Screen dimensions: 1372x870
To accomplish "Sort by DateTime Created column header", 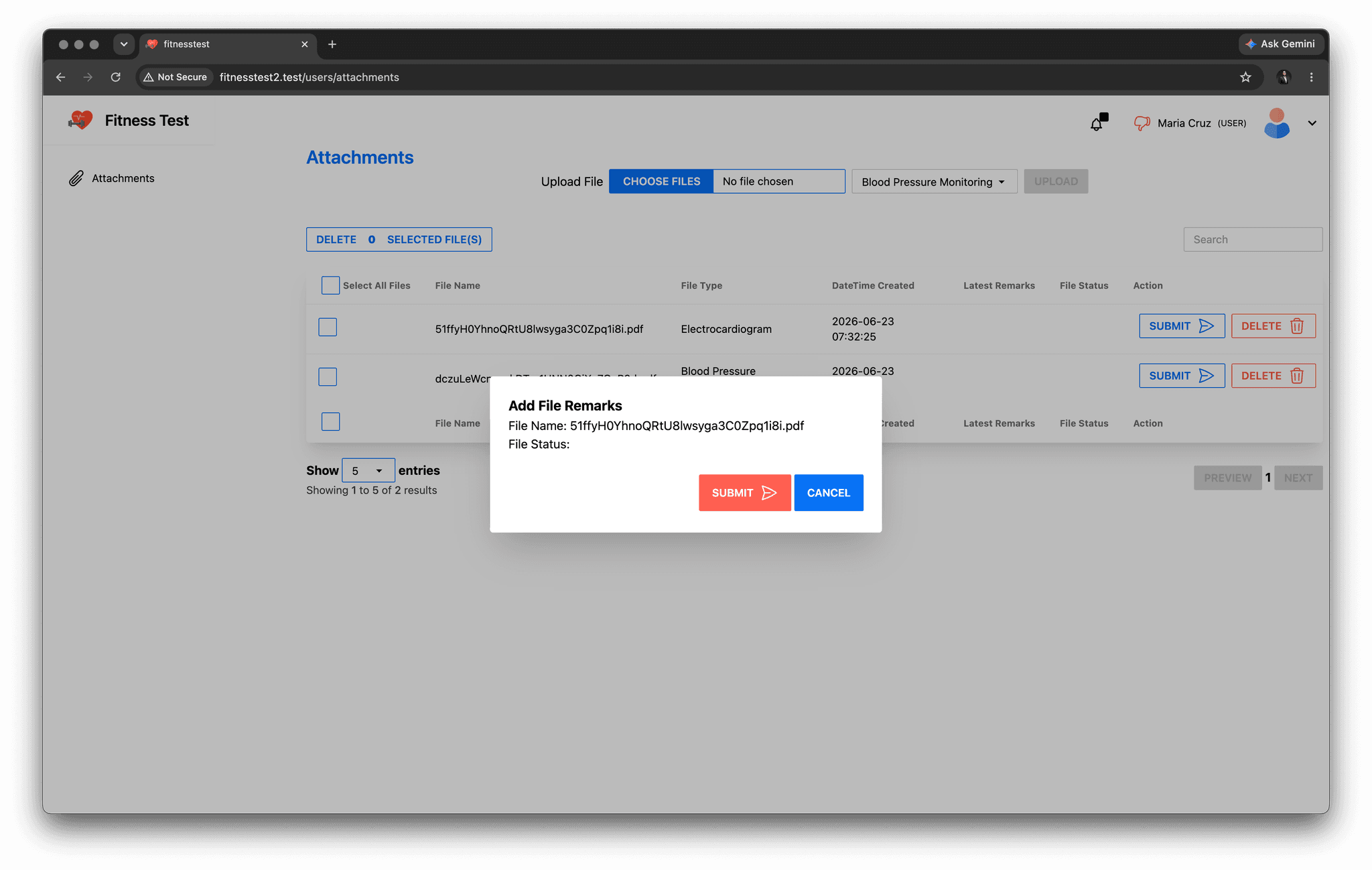I will tap(873, 285).
